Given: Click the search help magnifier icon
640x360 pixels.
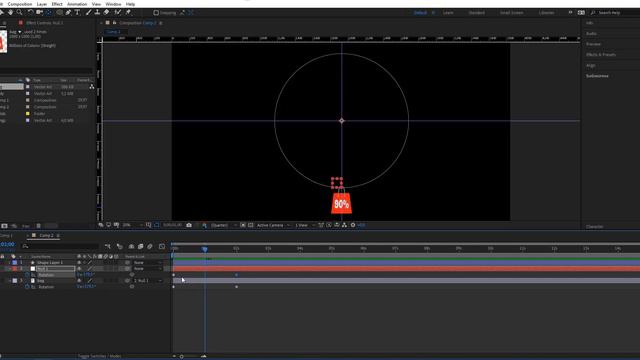Looking at the screenshot, I should coord(593,13).
